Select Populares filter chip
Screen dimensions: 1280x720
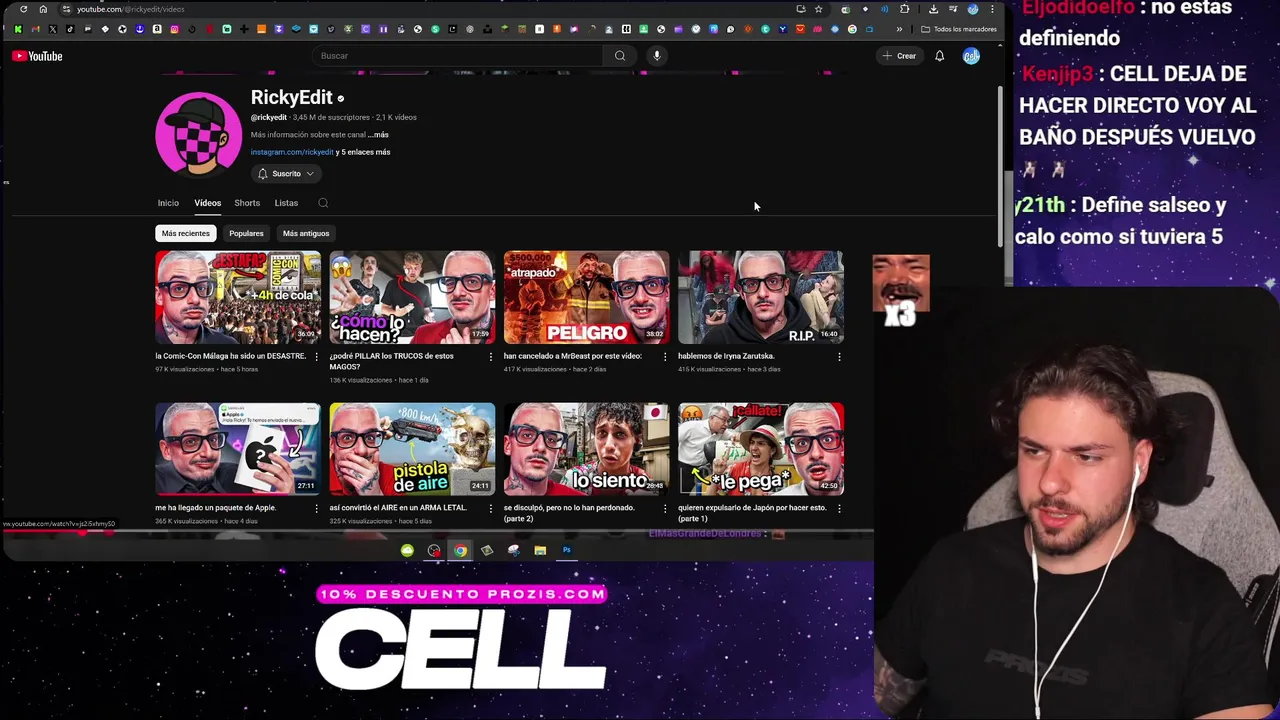[x=246, y=233]
